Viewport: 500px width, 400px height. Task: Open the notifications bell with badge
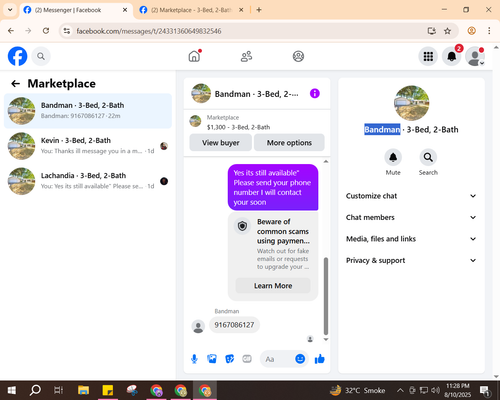452,56
